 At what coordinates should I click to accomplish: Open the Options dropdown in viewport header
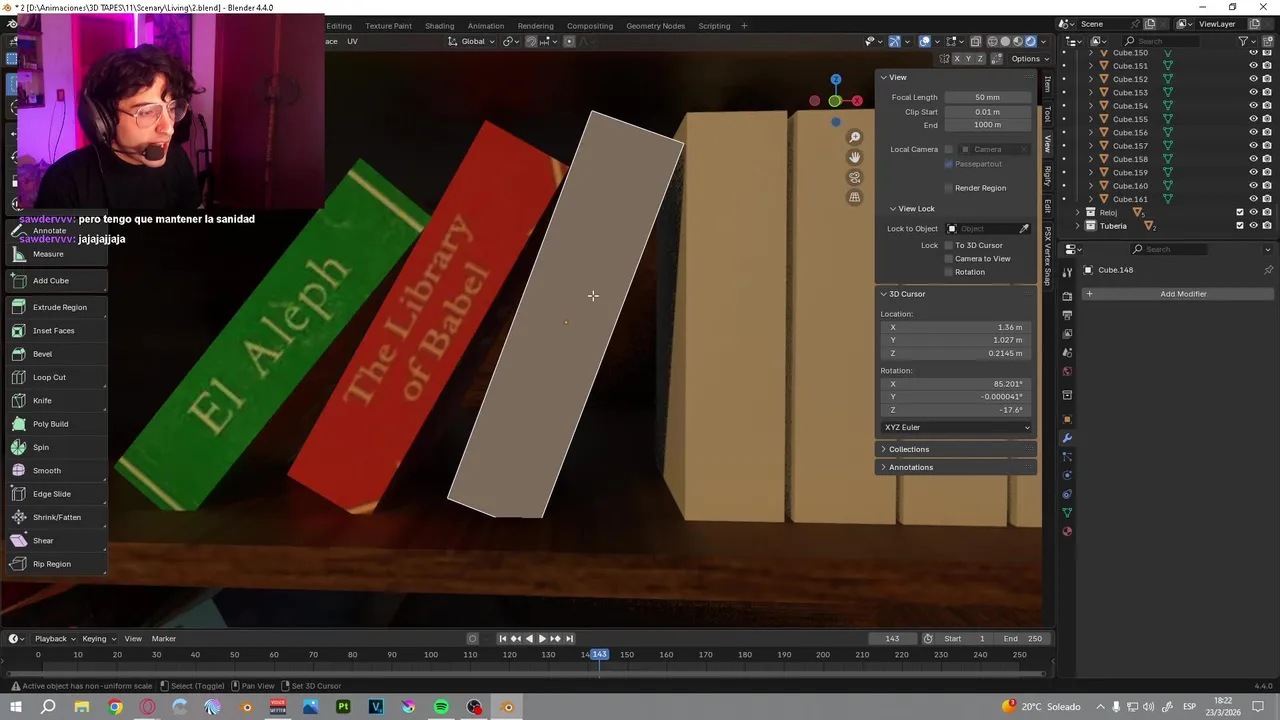[x=1029, y=59]
